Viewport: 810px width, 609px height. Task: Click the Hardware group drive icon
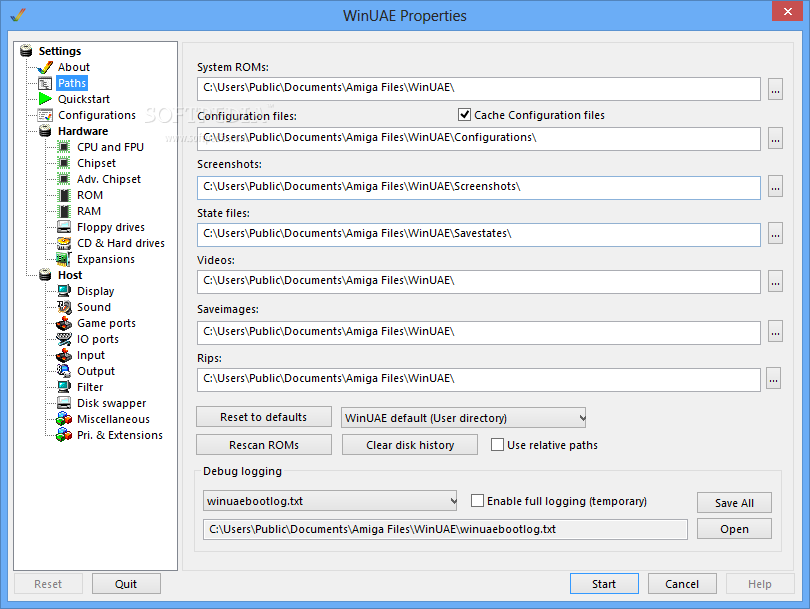click(45, 131)
